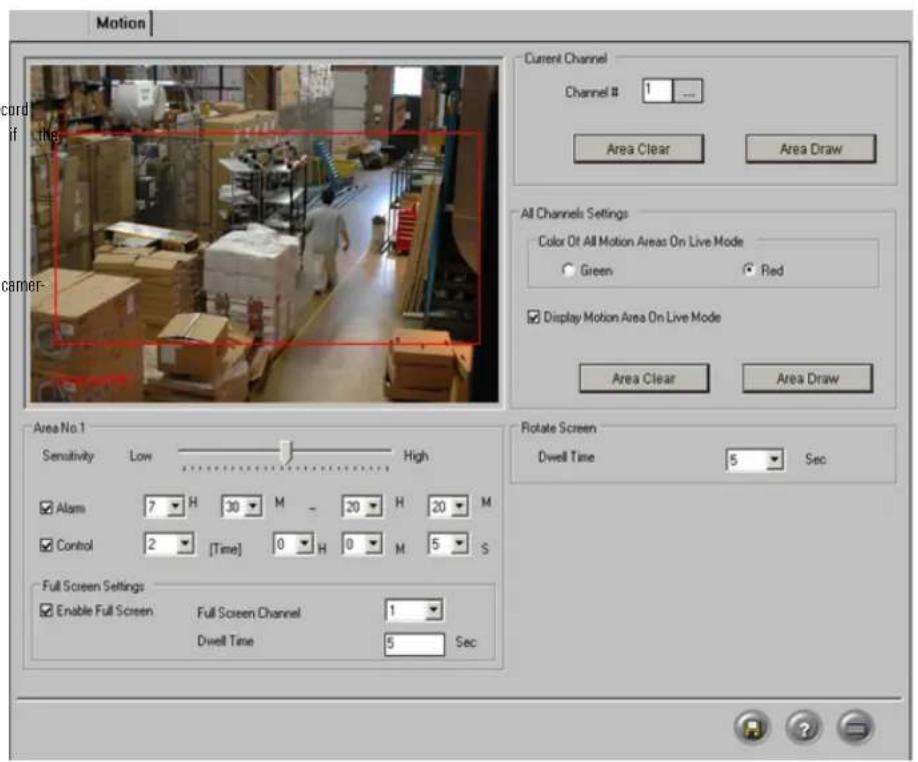Screen dimensions: 918x762
Task: Toggle Enable Full Screen checkbox
Action: [x=46, y=610]
